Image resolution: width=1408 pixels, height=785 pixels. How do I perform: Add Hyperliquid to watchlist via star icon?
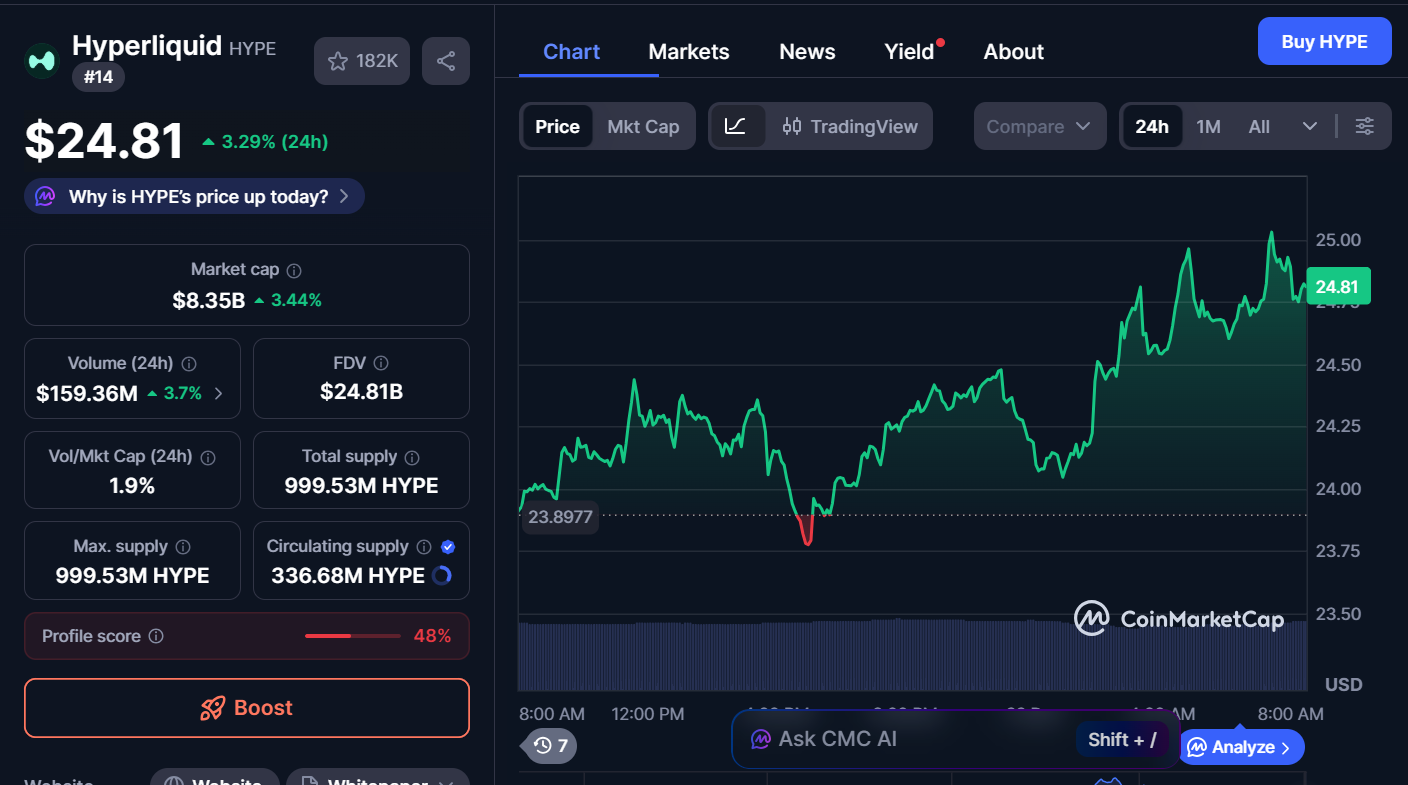coord(338,61)
